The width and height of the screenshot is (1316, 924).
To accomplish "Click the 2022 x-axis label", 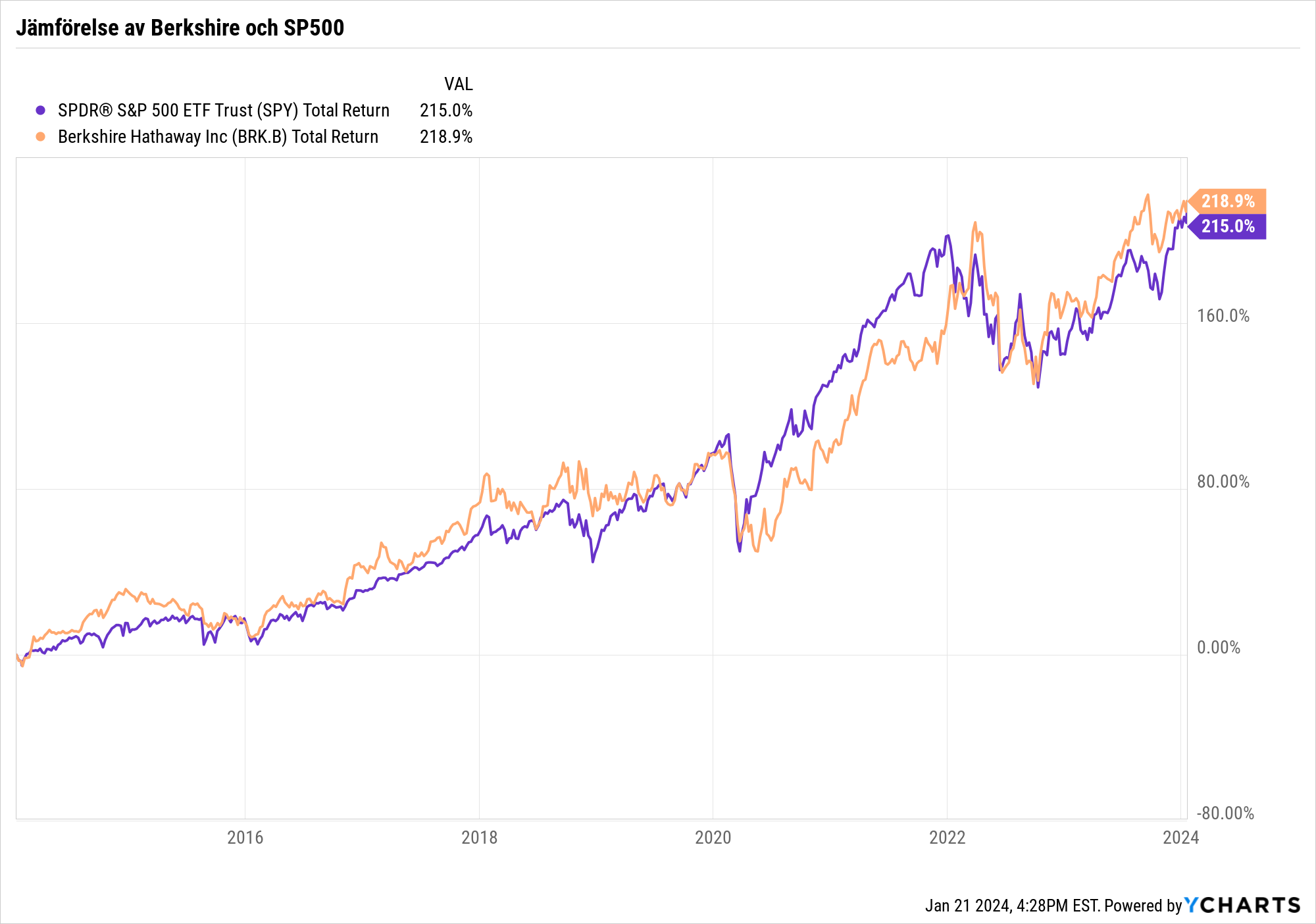I will pos(947,837).
